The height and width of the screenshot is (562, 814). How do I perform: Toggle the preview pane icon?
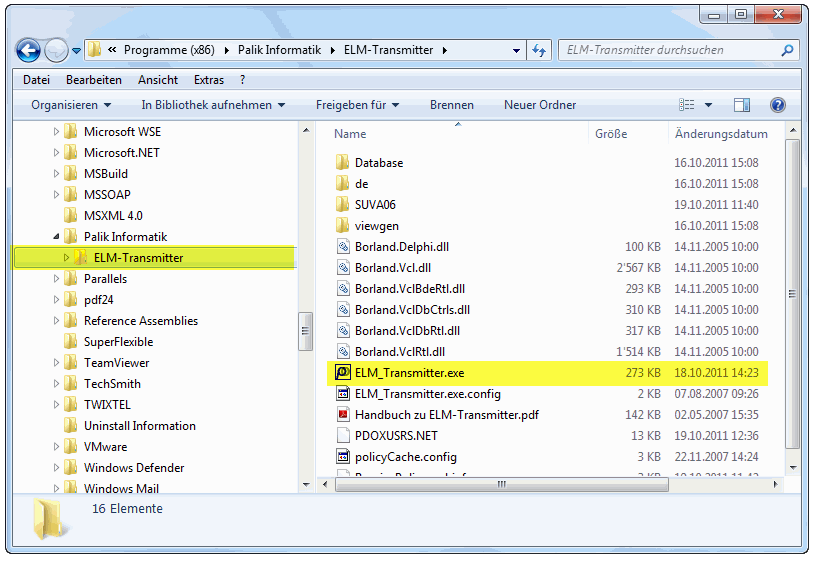point(741,105)
